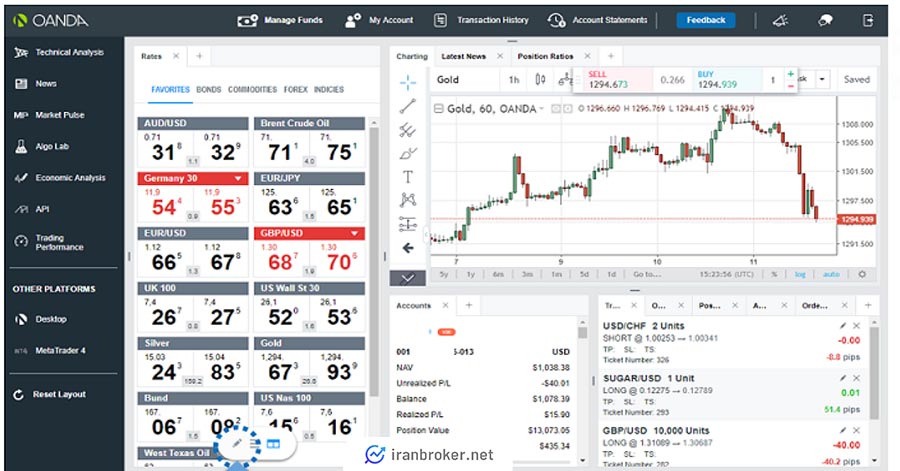Screen dimensions: 900x471
Task: Click the SELL 1294.673 button
Action: (618, 80)
